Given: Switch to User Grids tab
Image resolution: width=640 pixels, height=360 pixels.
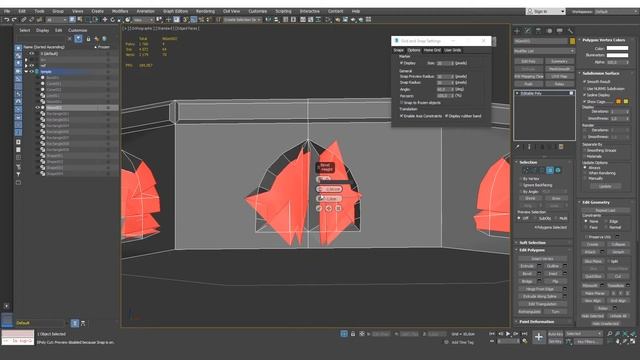Looking at the screenshot, I should 452,50.
